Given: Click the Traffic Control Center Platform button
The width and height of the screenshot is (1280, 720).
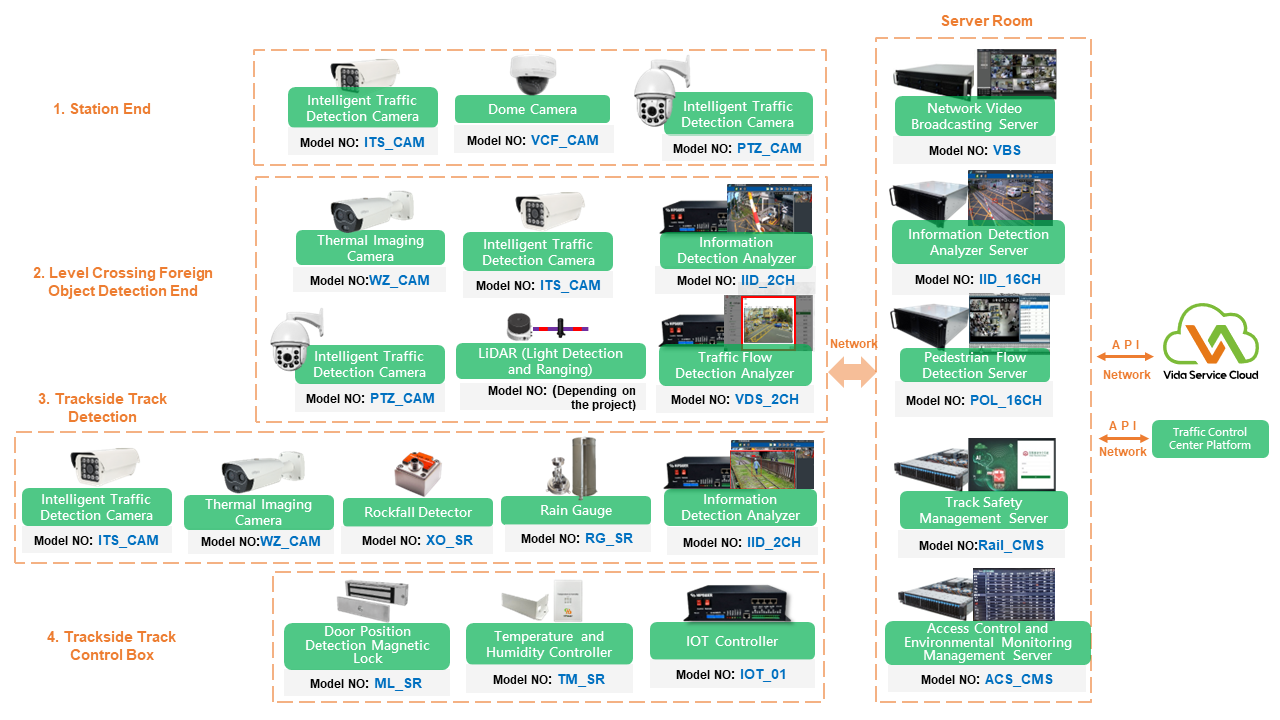Looking at the screenshot, I should (1210, 439).
